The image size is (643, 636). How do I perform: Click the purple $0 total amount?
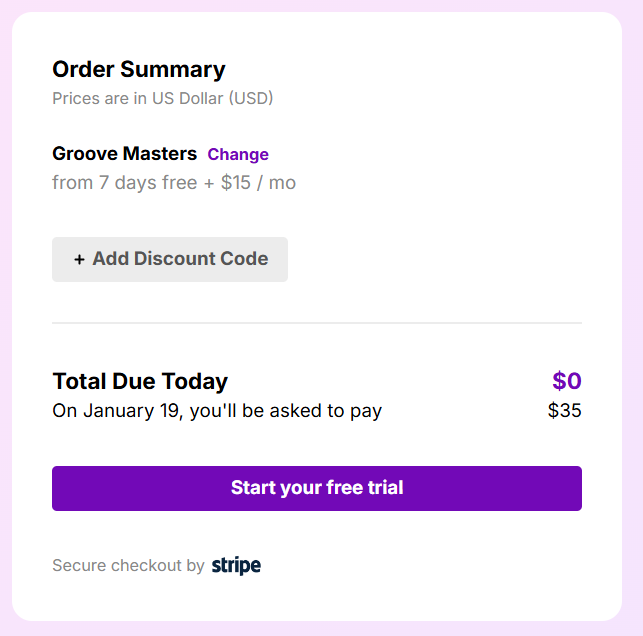point(567,381)
